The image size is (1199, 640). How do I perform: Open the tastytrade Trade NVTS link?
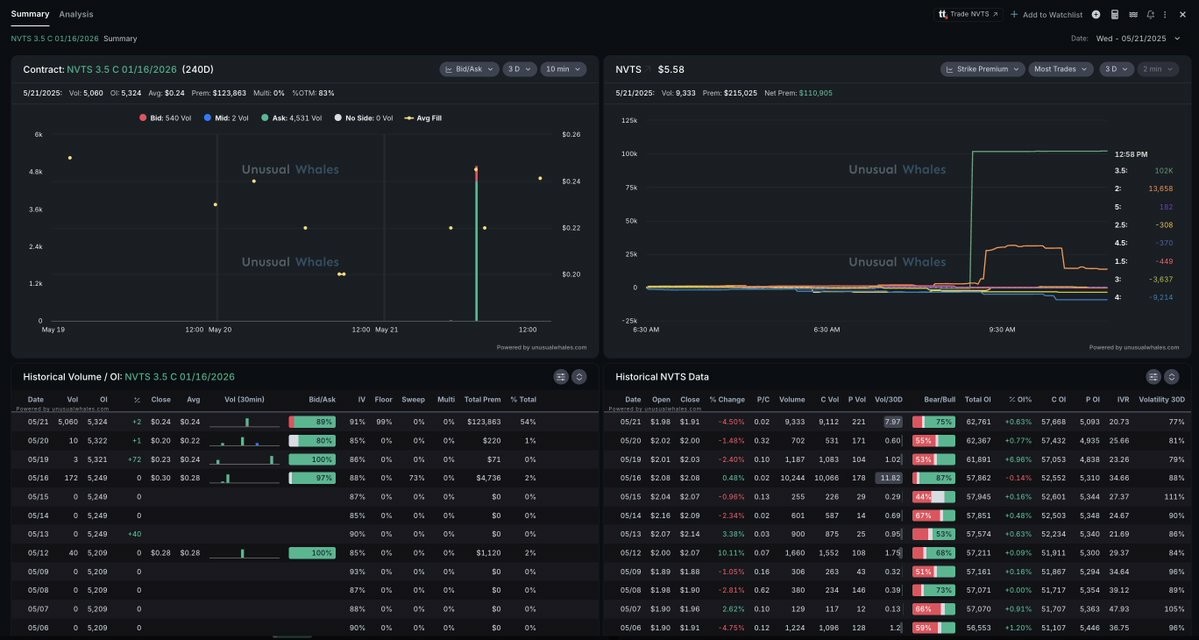[968, 15]
